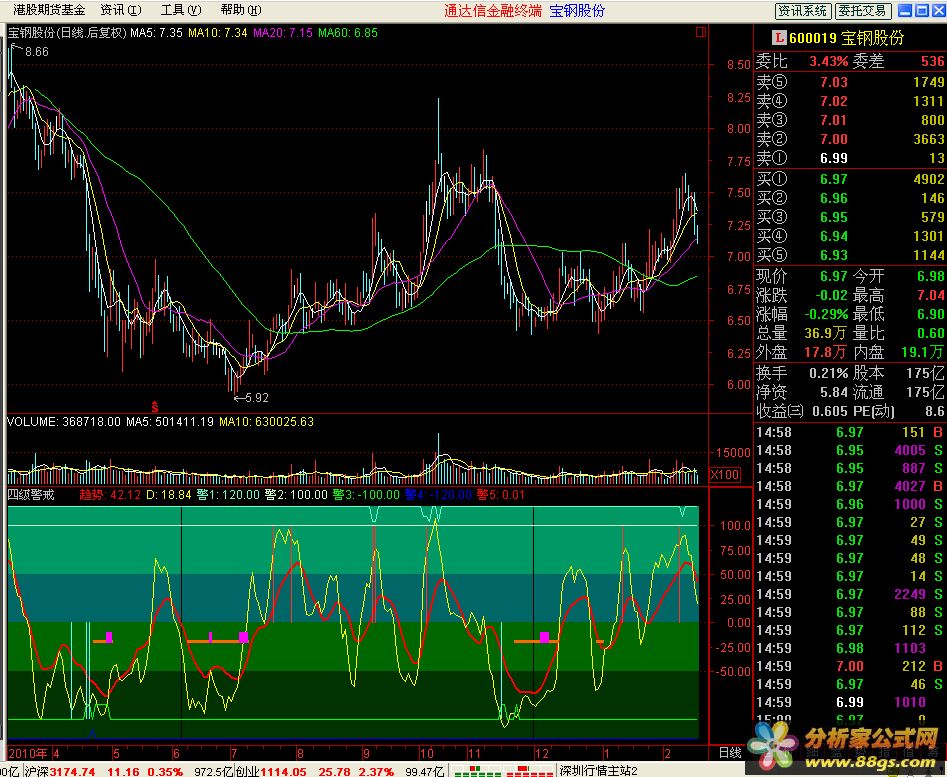Viewport: 947px width, 777px height.
Task: Click the 涨幅 -0.29% value
Action: tap(826, 314)
